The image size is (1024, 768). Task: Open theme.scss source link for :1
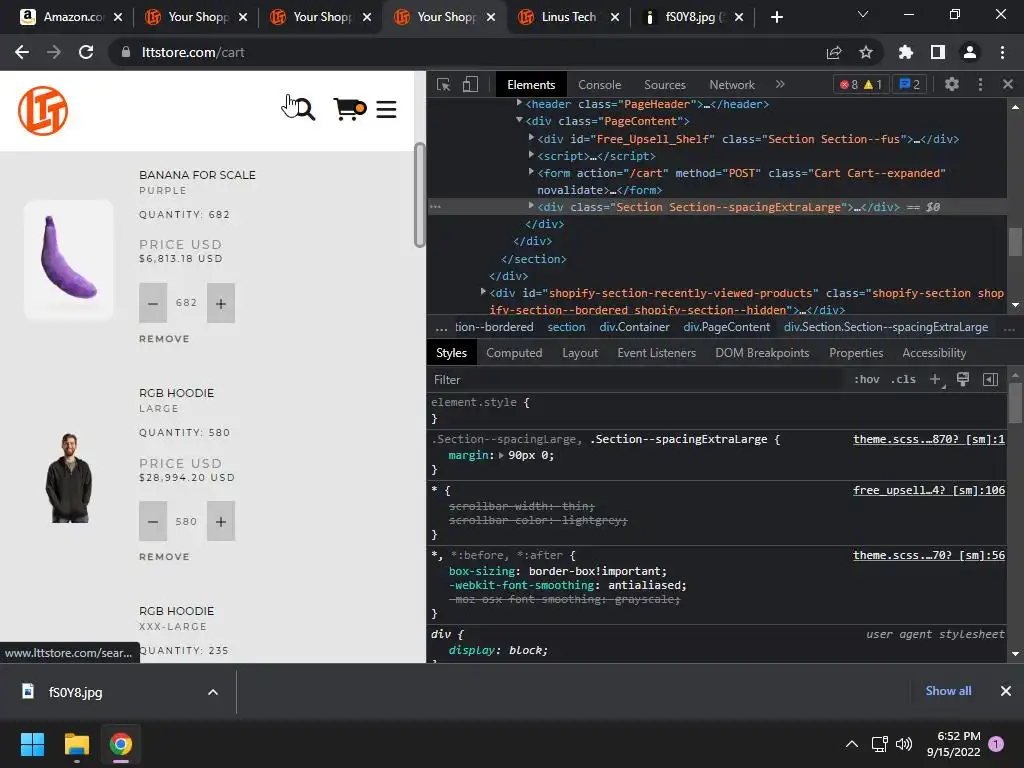pyautogui.click(x=929, y=439)
